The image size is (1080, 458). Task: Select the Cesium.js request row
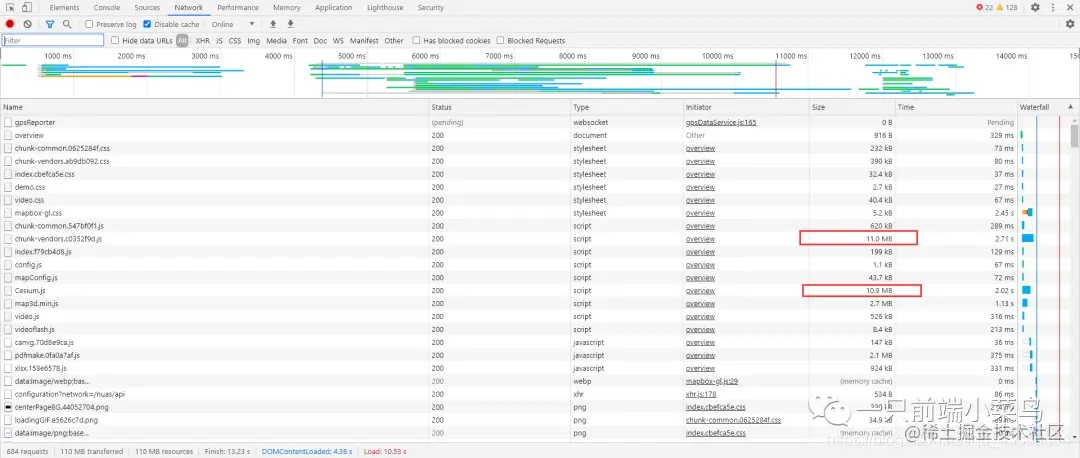point(534,291)
